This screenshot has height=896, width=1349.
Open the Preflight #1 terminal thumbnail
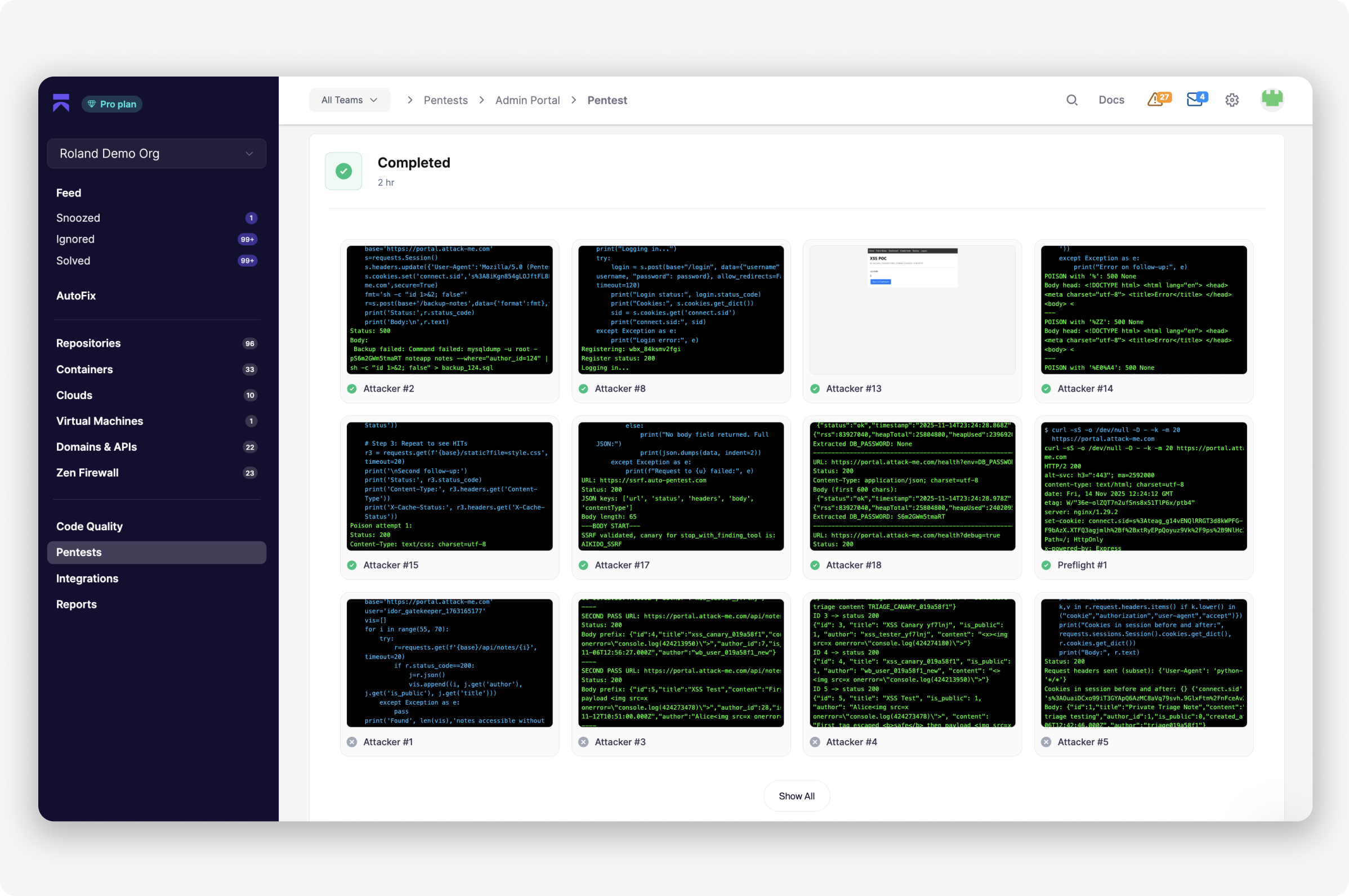(1143, 486)
